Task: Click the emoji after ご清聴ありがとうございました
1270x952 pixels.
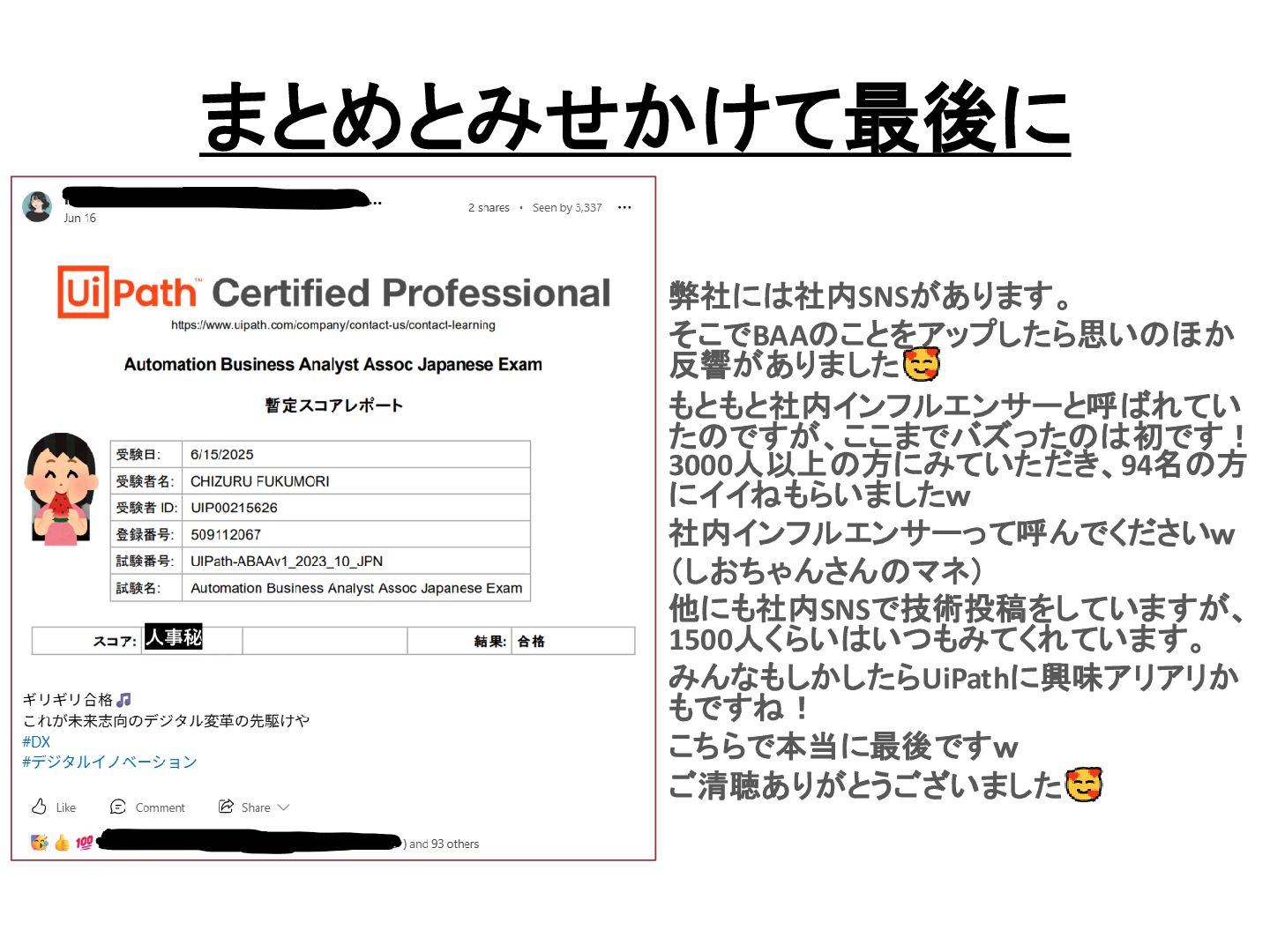Action: click(1084, 784)
